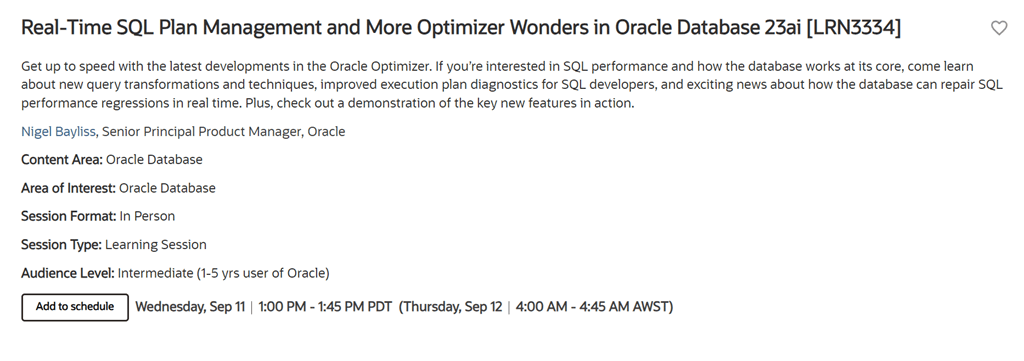Click the session description paragraph
The image size is (1024, 361).
coord(511,85)
